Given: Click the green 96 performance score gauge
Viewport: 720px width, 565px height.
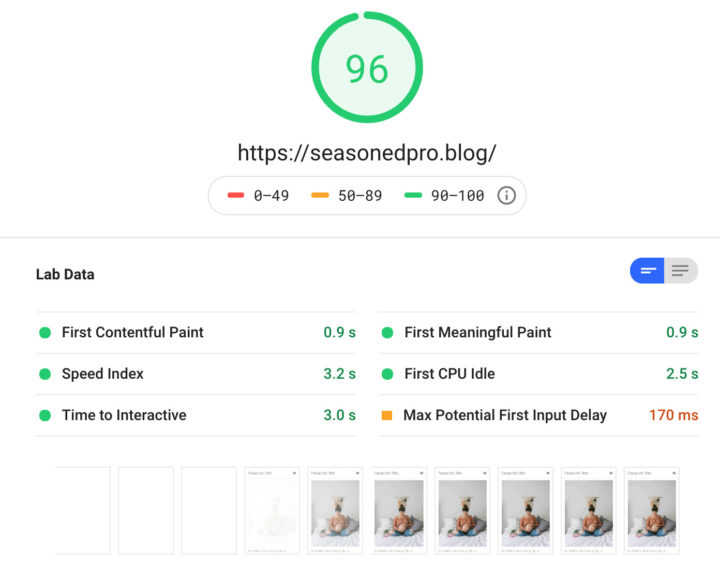Looking at the screenshot, I should [366, 69].
